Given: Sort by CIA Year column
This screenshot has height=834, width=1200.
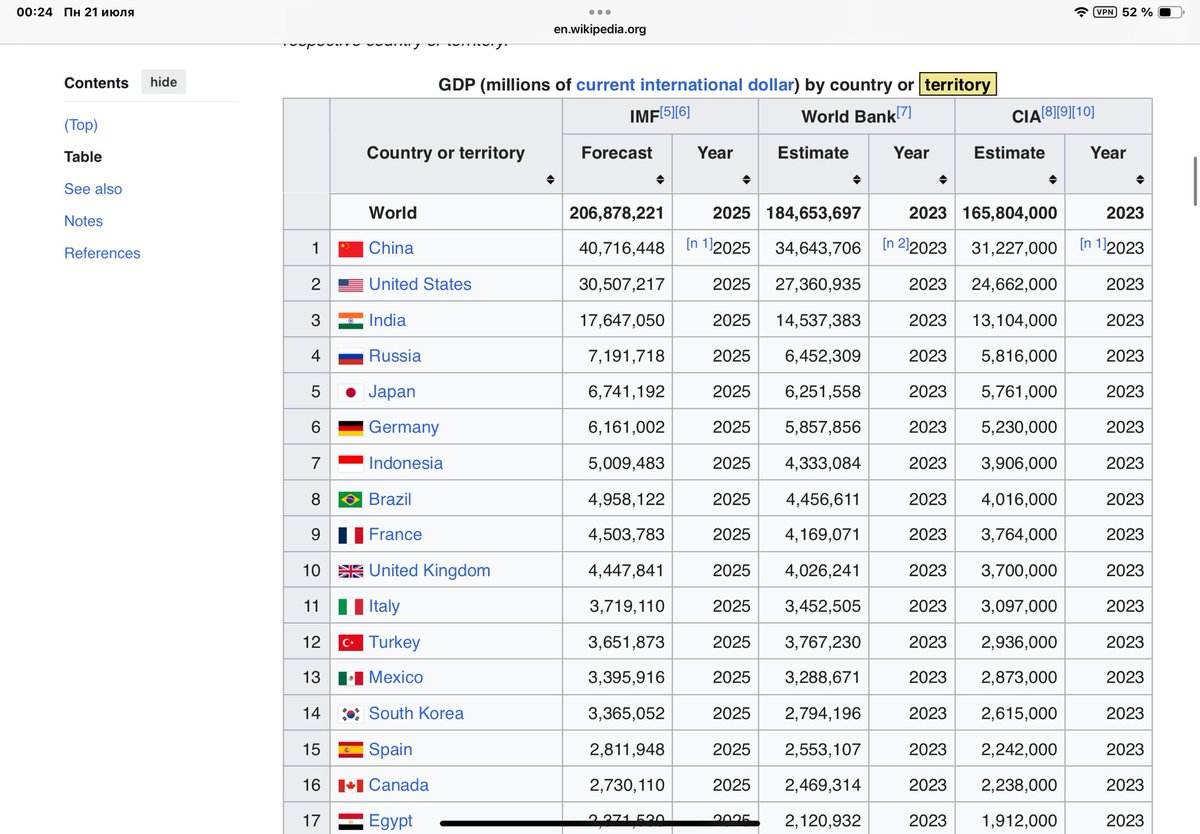Looking at the screenshot, I should [1139, 180].
